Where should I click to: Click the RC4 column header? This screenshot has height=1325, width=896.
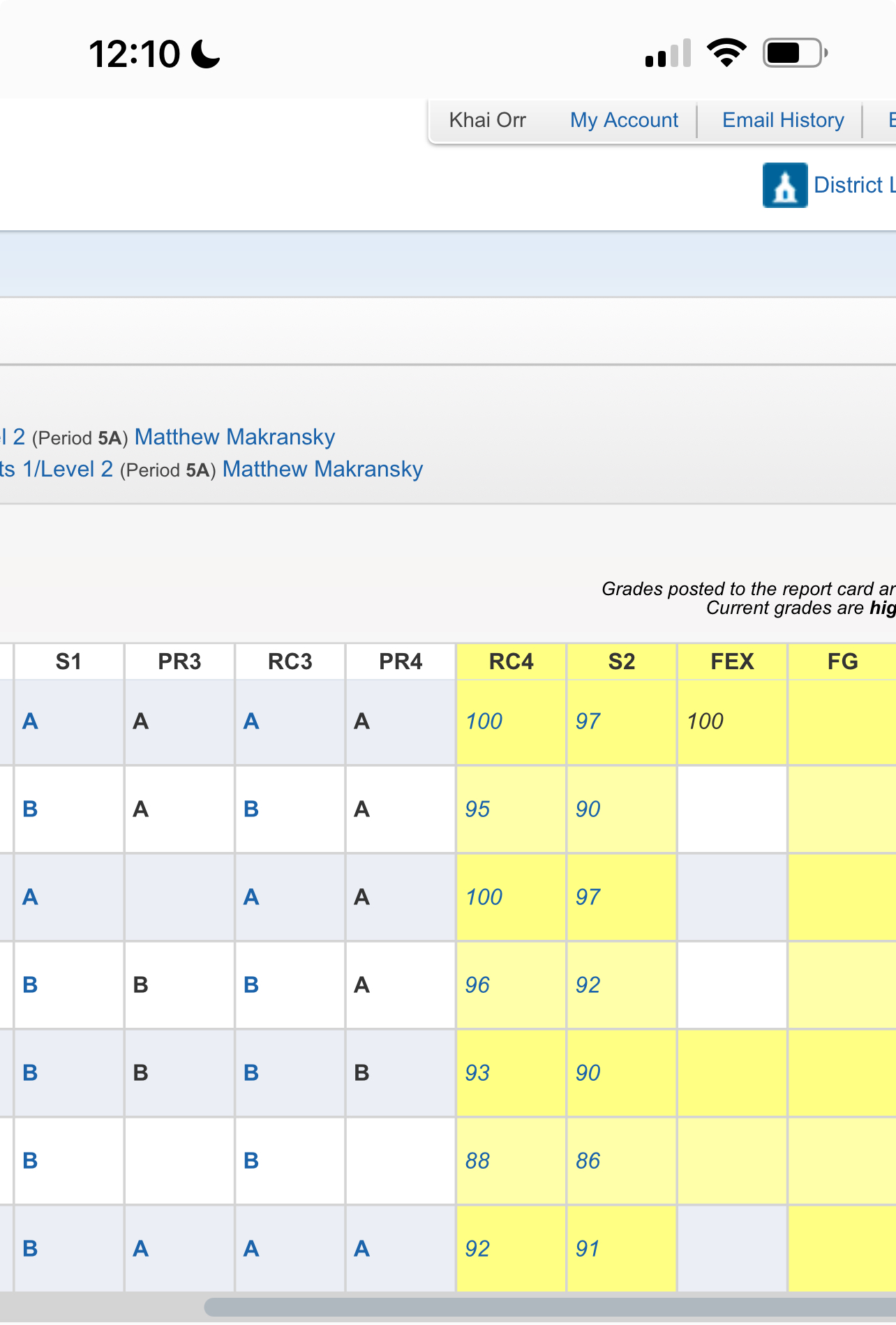(511, 661)
